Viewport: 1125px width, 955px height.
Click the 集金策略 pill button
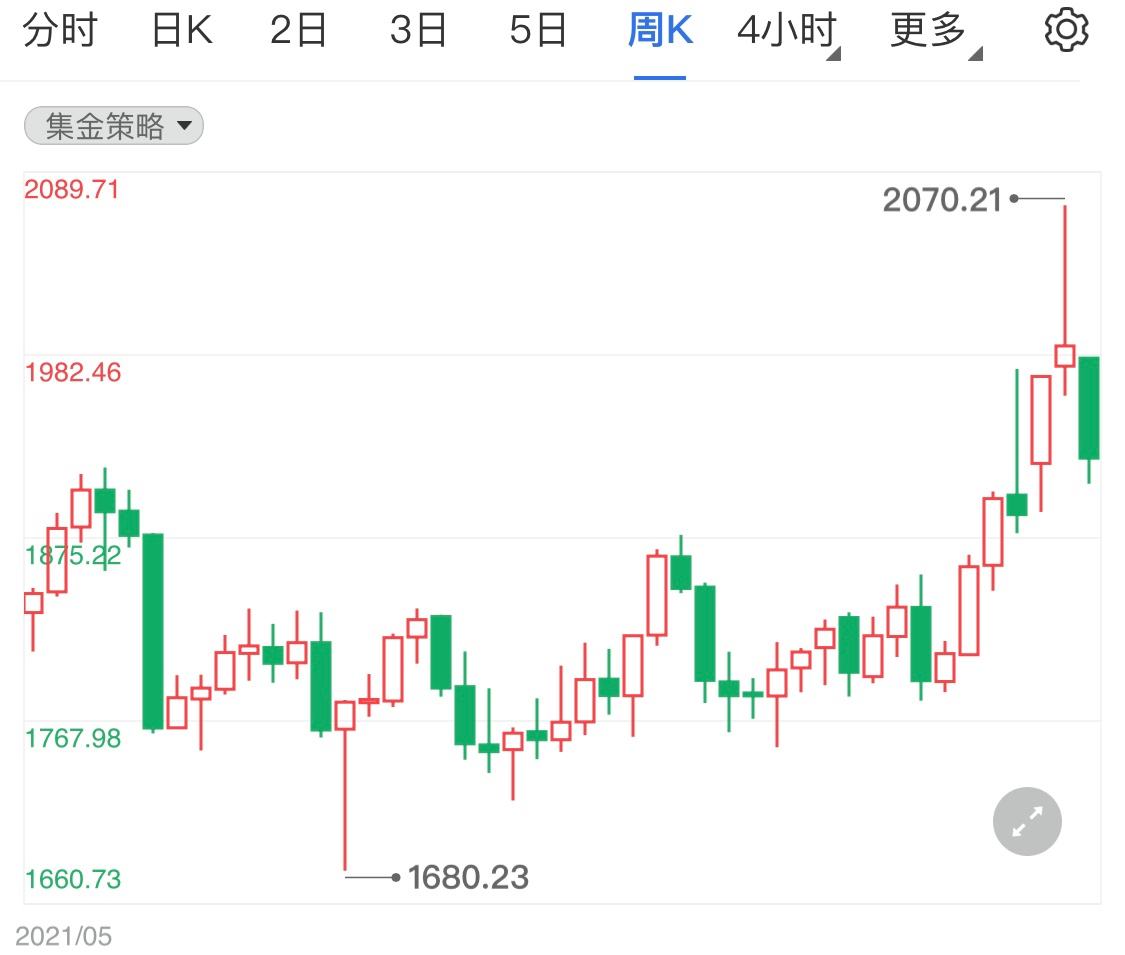click(112, 126)
